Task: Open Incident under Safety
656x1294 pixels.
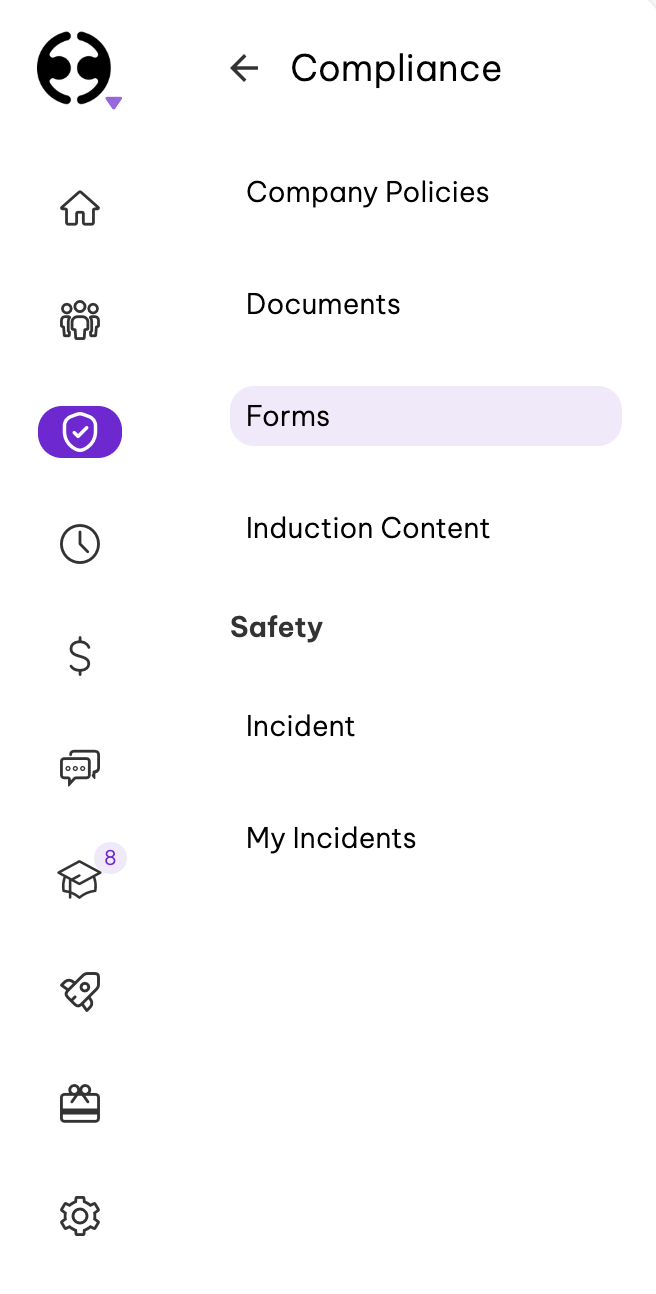Action: [x=300, y=726]
